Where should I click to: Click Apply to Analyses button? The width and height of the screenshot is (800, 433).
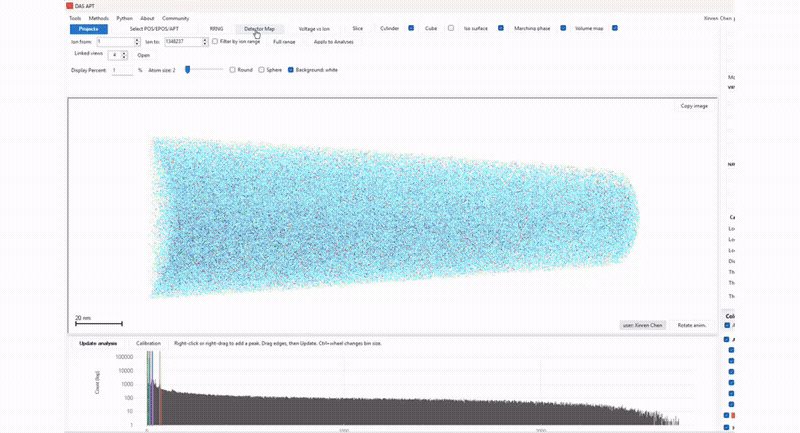pyautogui.click(x=333, y=42)
